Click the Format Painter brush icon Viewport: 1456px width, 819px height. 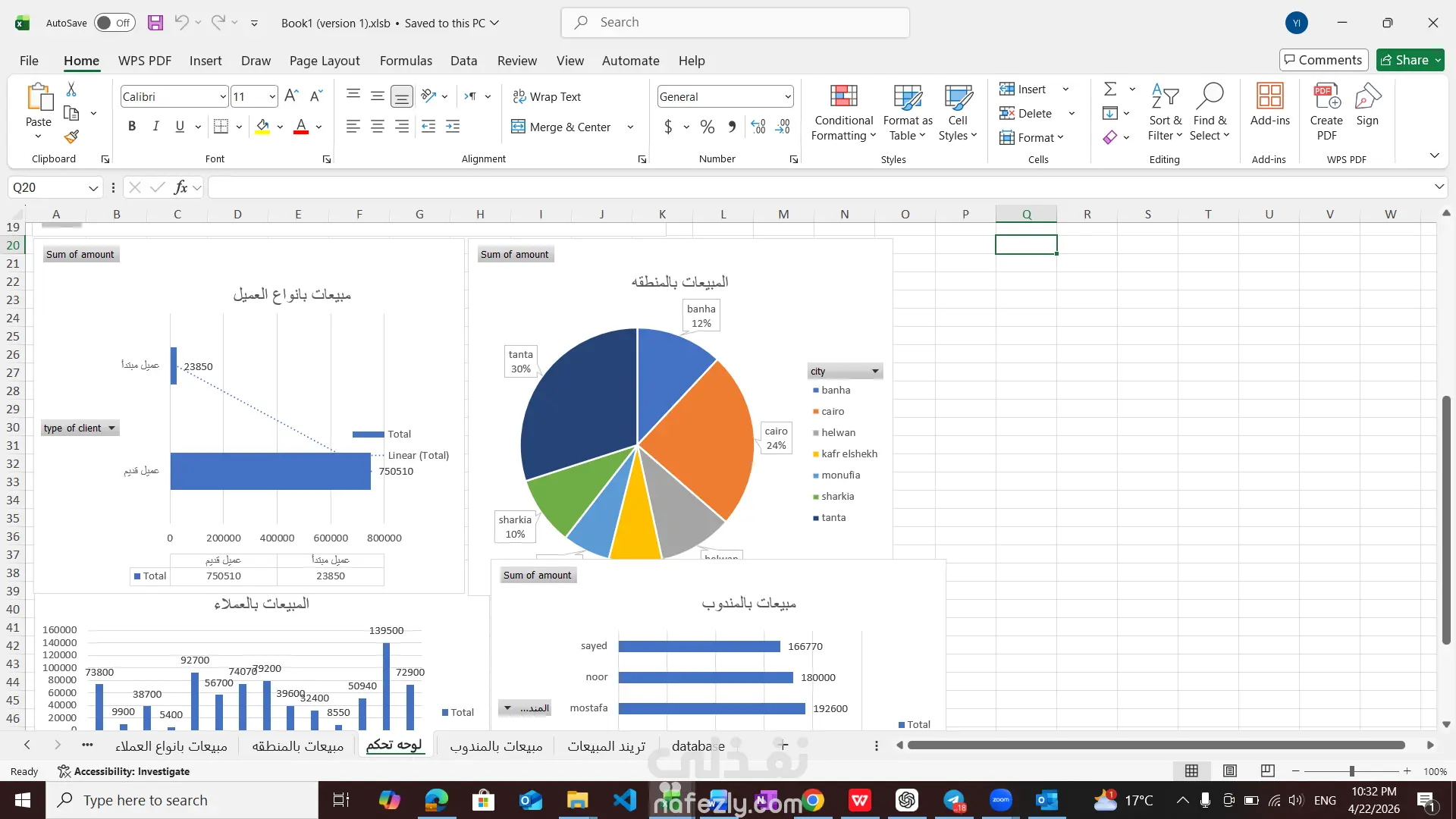click(x=71, y=136)
